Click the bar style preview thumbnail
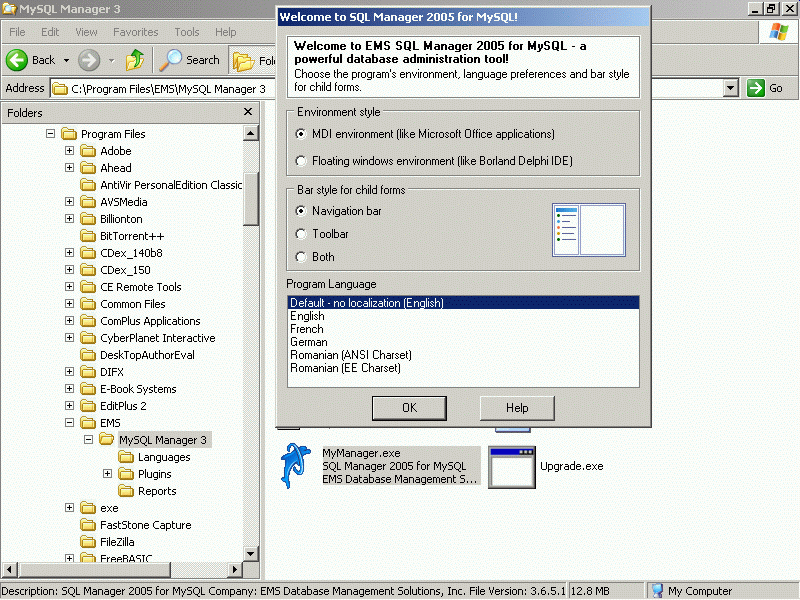Image resolution: width=800 pixels, height=600 pixels. [x=589, y=230]
